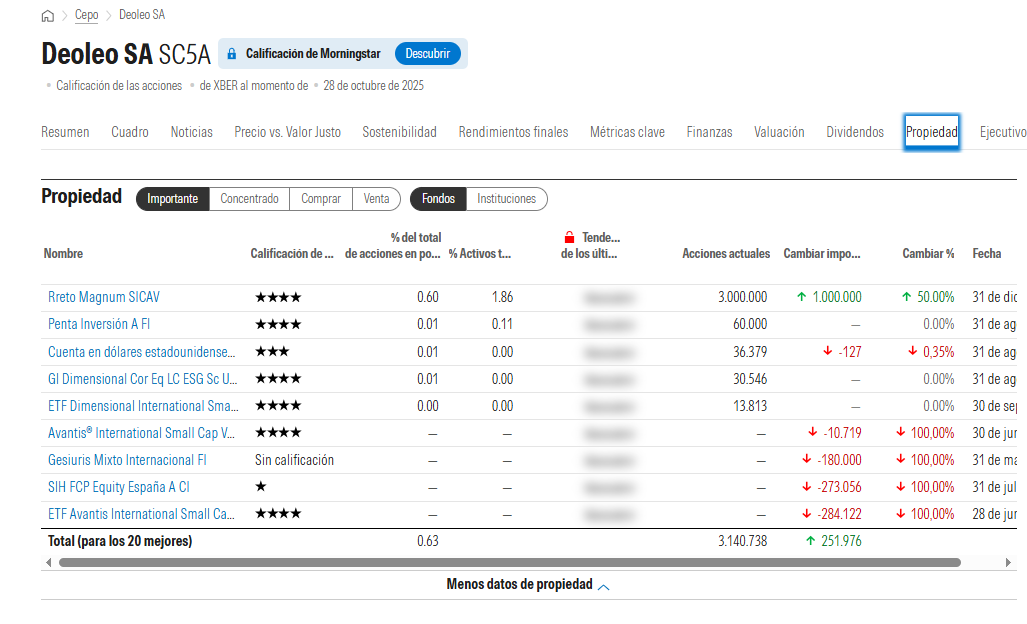Image resolution: width=1027 pixels, height=624 pixels.
Task: Open the Cuadro tab
Action: [x=130, y=132]
